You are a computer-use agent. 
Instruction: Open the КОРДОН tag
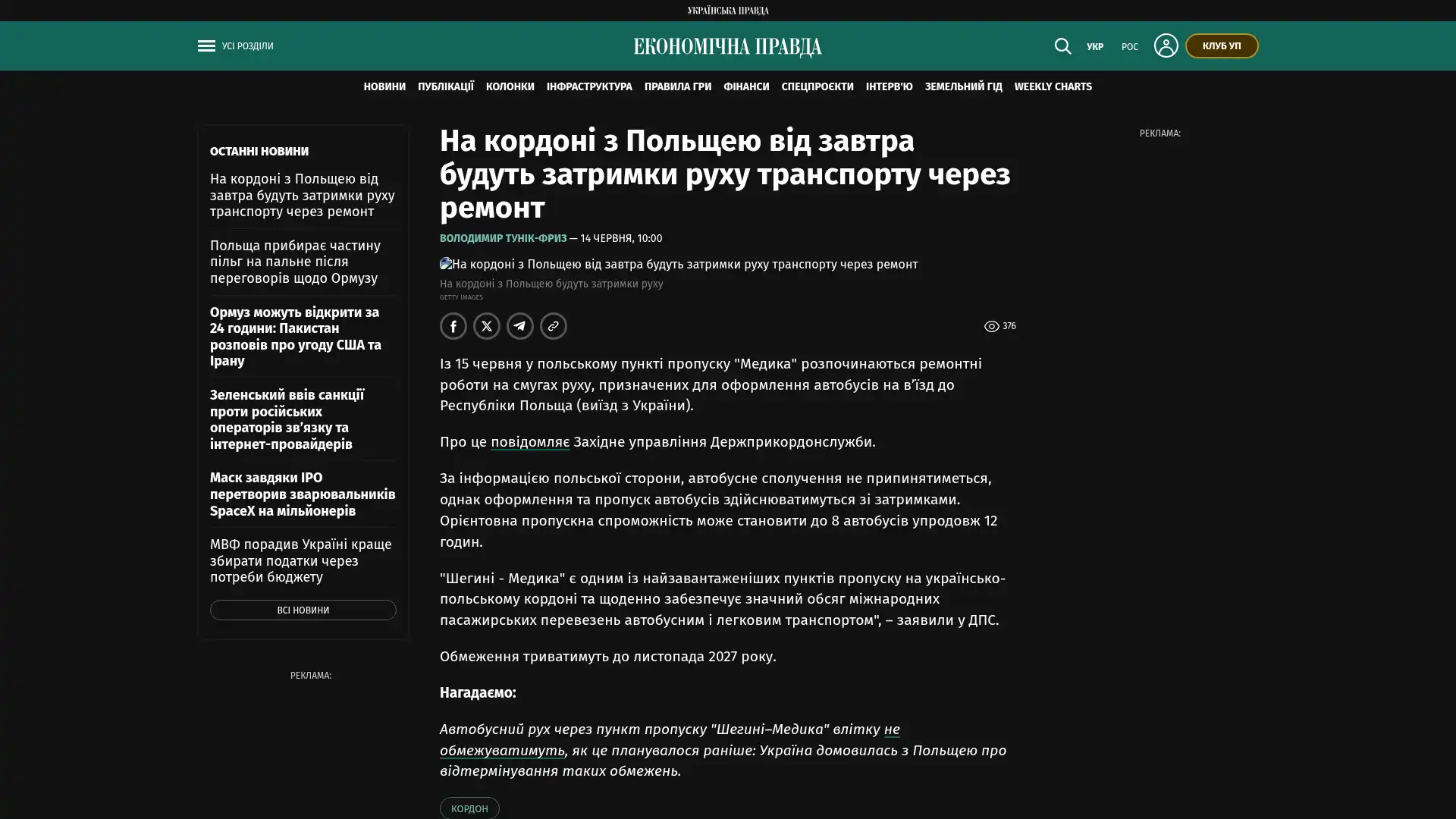(469, 808)
